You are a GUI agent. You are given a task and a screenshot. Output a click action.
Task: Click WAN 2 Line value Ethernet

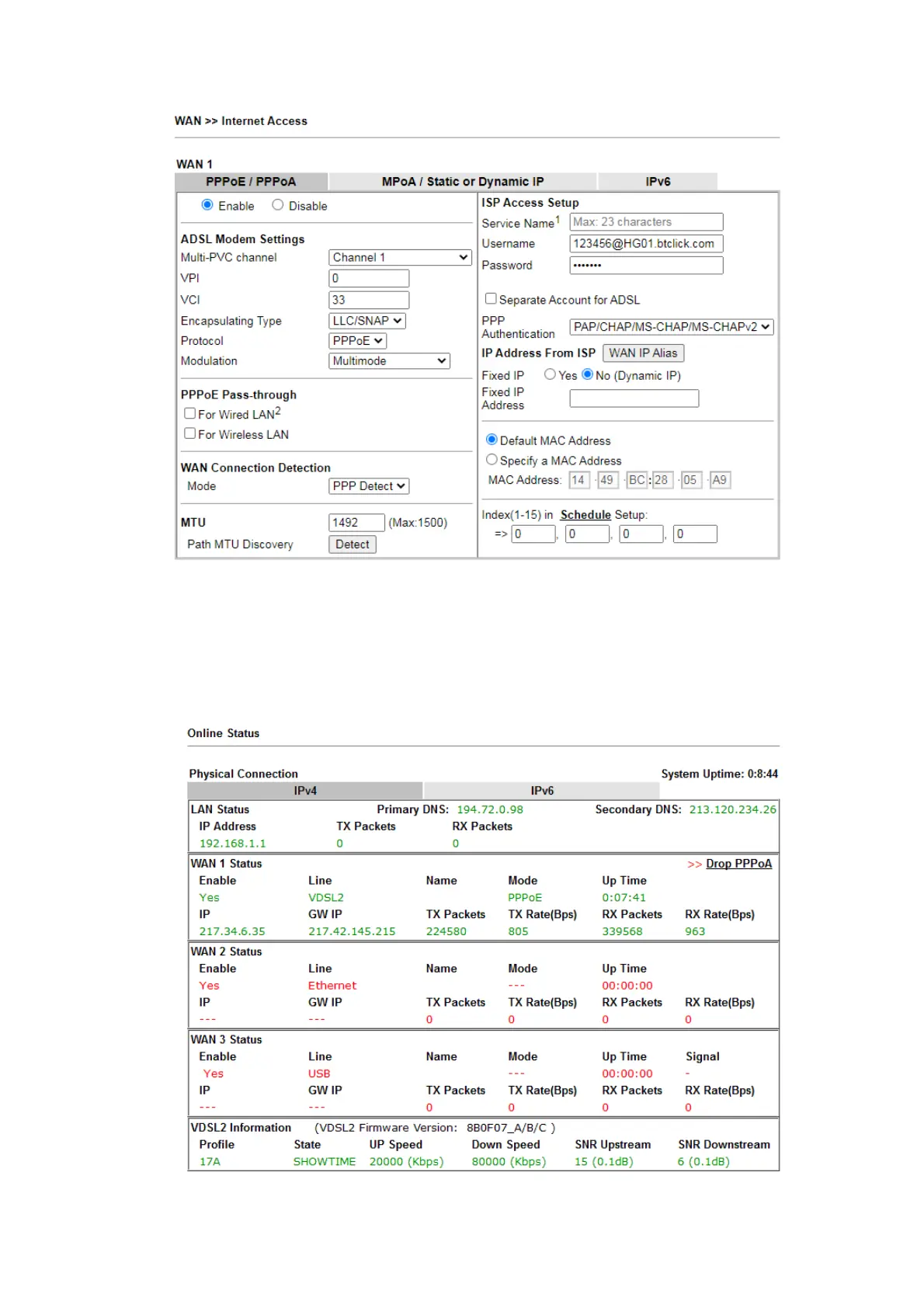[x=332, y=986]
